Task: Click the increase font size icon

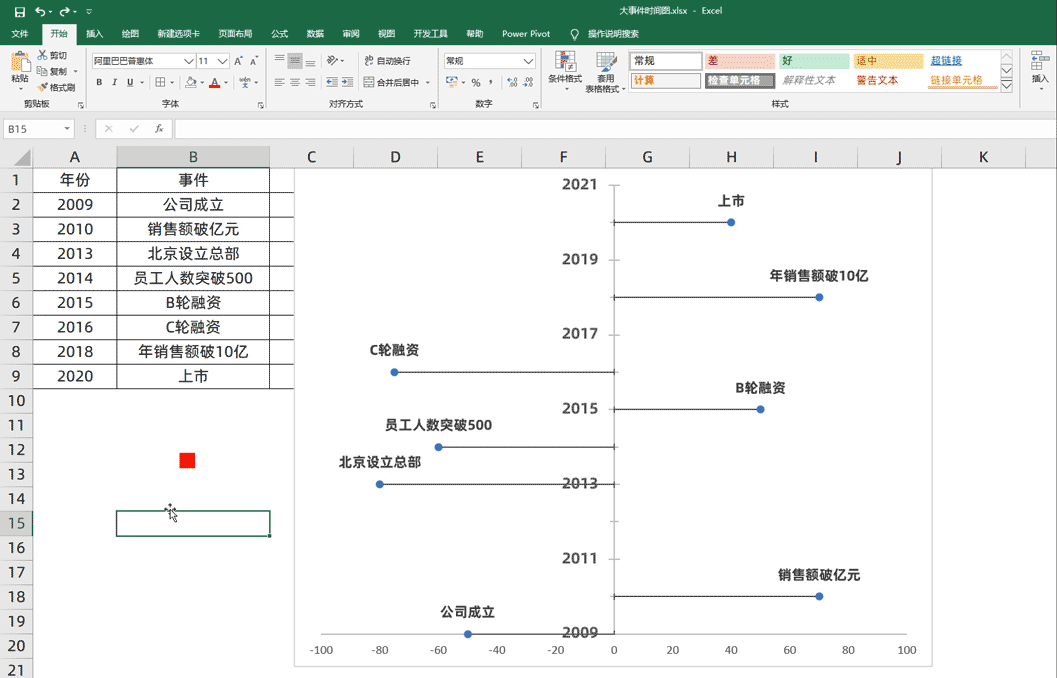Action: pos(239,61)
